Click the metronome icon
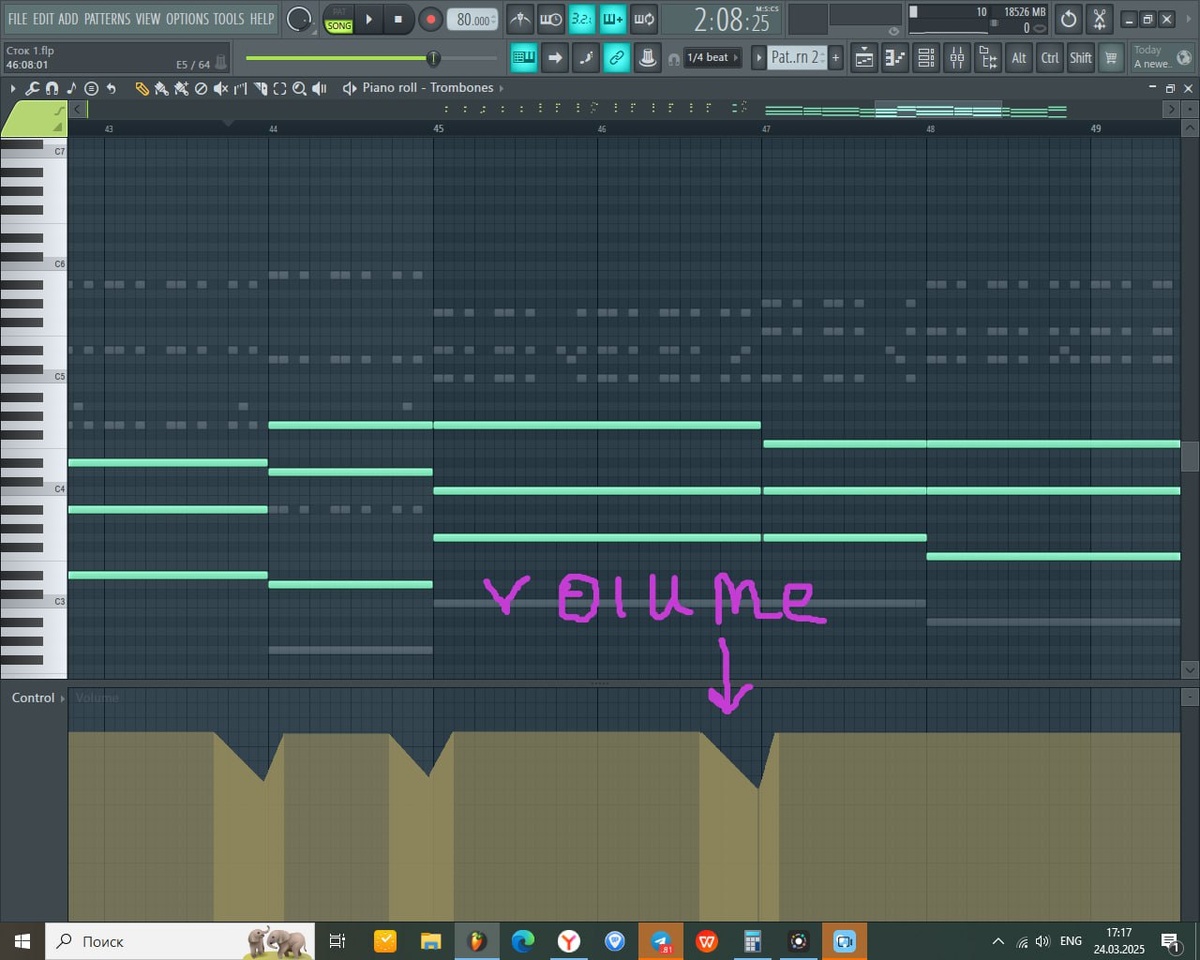The height and width of the screenshot is (960, 1200). 520,19
